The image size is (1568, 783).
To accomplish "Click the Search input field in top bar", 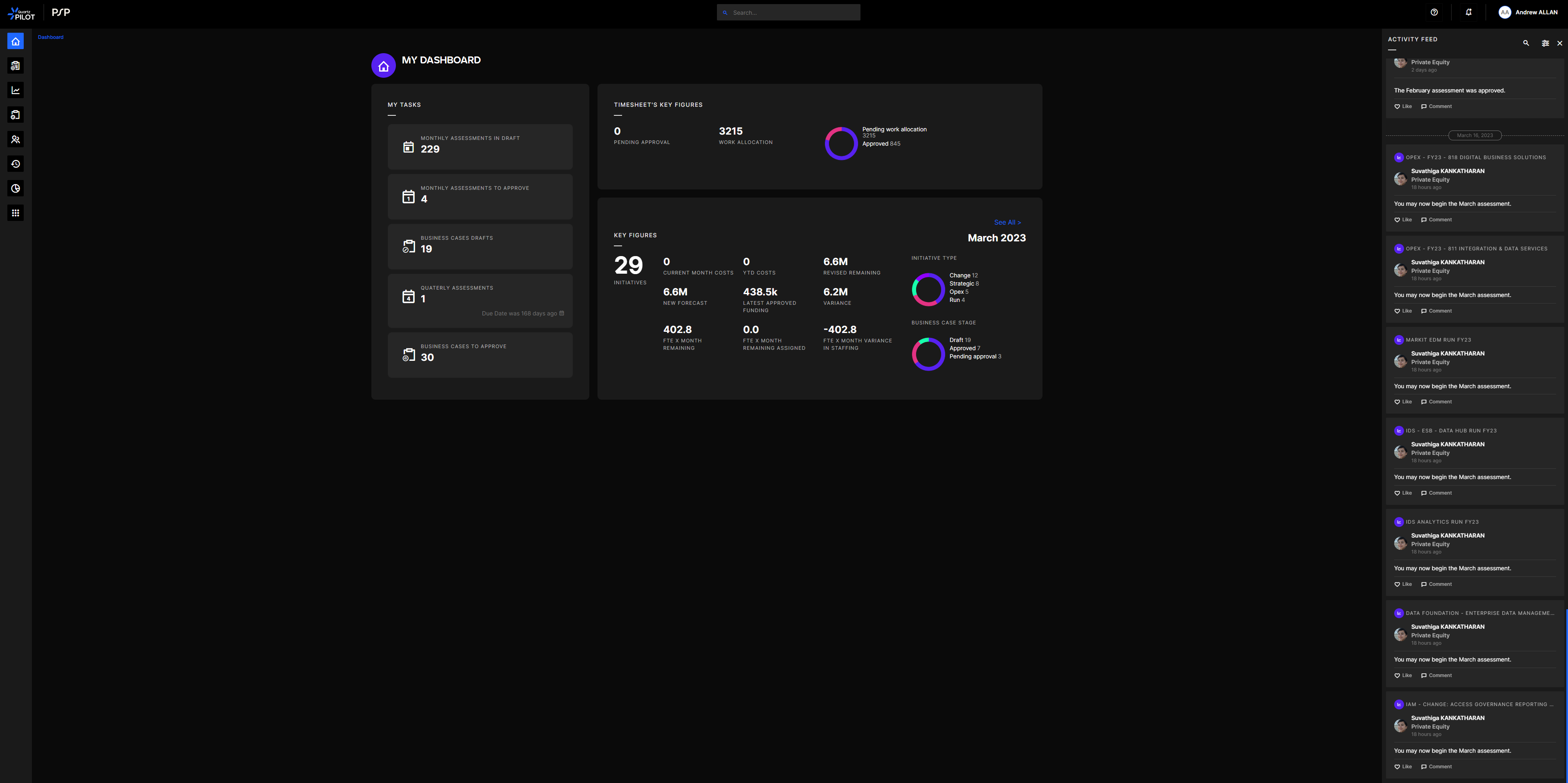I will 788,12.
